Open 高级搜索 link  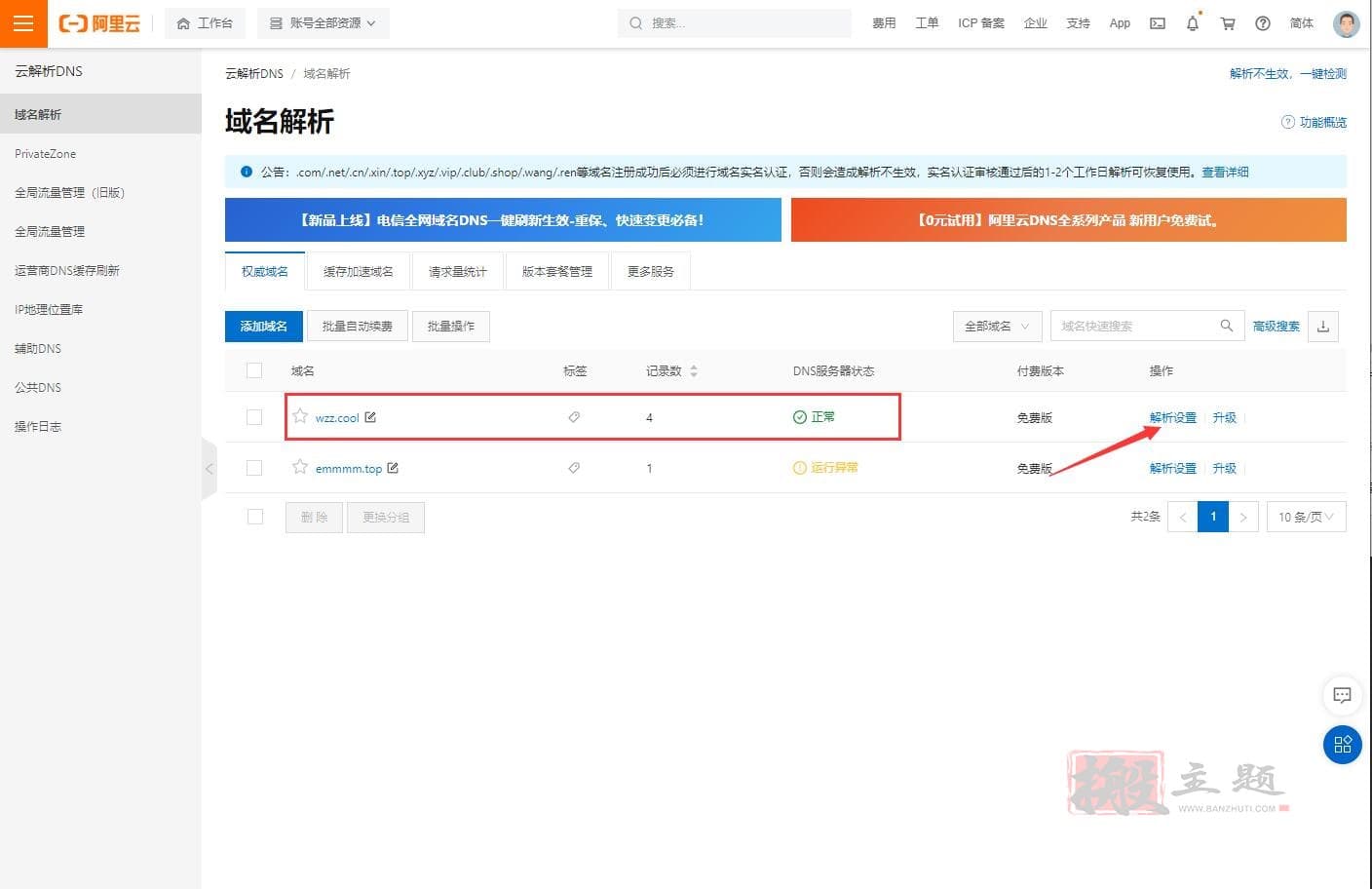[1277, 327]
